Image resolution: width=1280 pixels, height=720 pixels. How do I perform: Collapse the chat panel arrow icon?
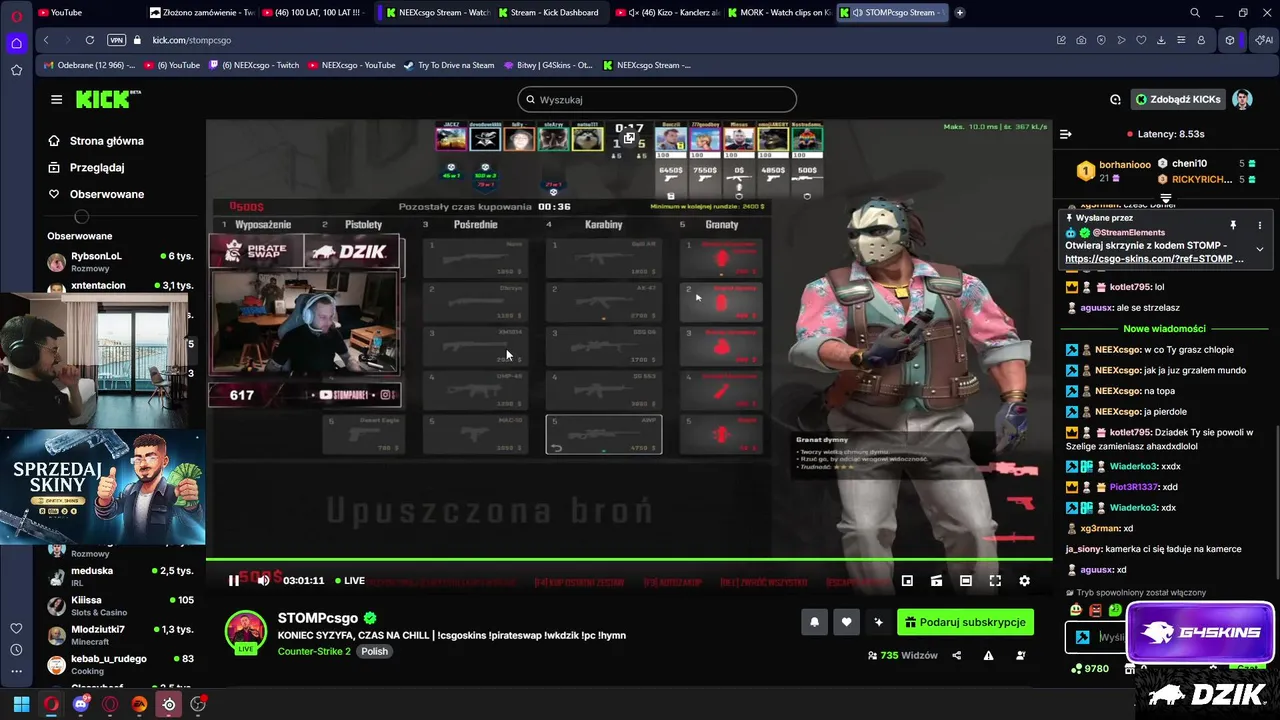point(1066,134)
